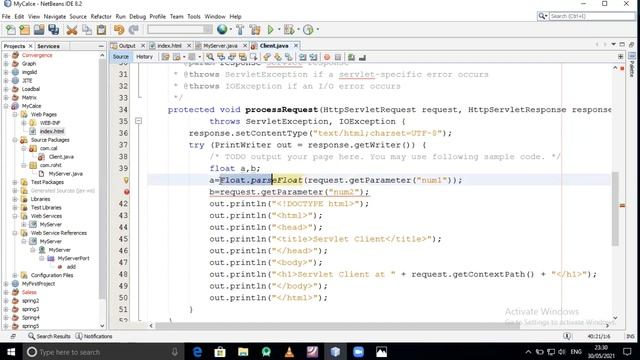640x360 pixels.
Task: Click the Projects panel vertical scrollbar
Action: pyautogui.click(x=102, y=180)
